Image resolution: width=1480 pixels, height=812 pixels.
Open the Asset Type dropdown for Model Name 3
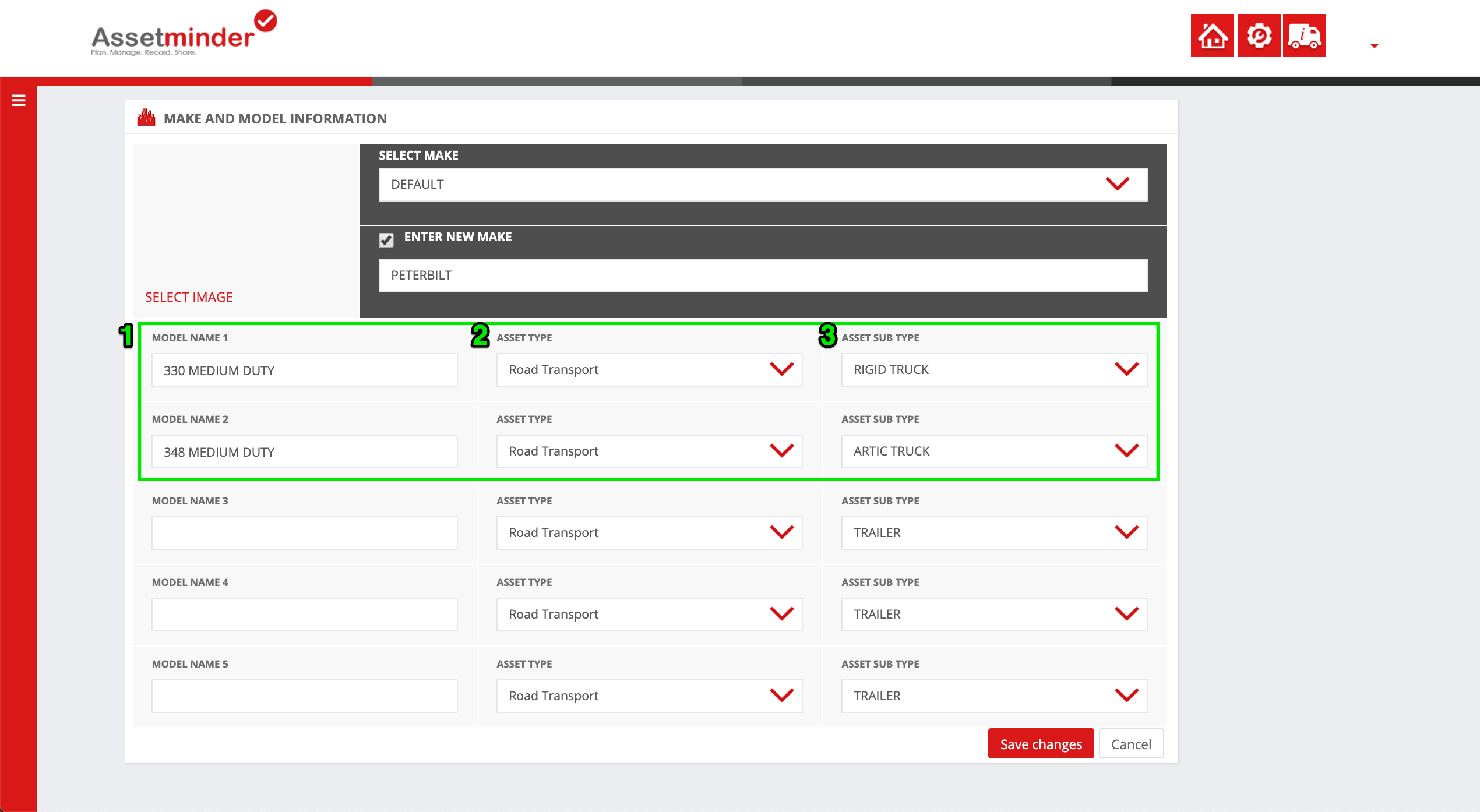tap(649, 533)
